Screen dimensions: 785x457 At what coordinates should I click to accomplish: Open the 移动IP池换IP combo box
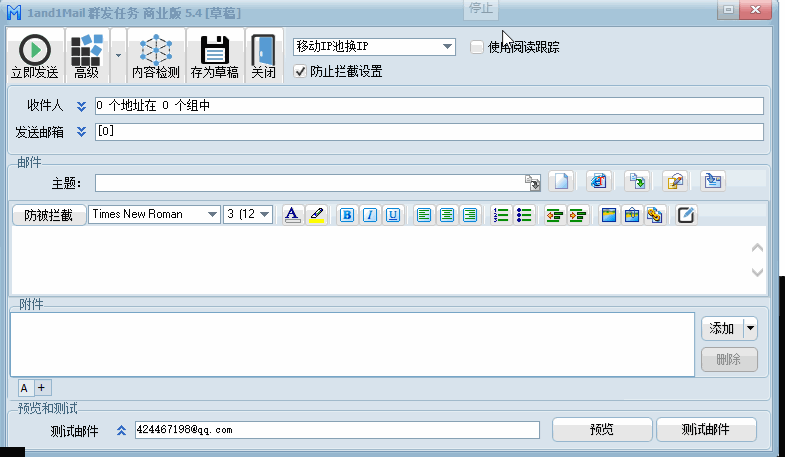(x=374, y=47)
